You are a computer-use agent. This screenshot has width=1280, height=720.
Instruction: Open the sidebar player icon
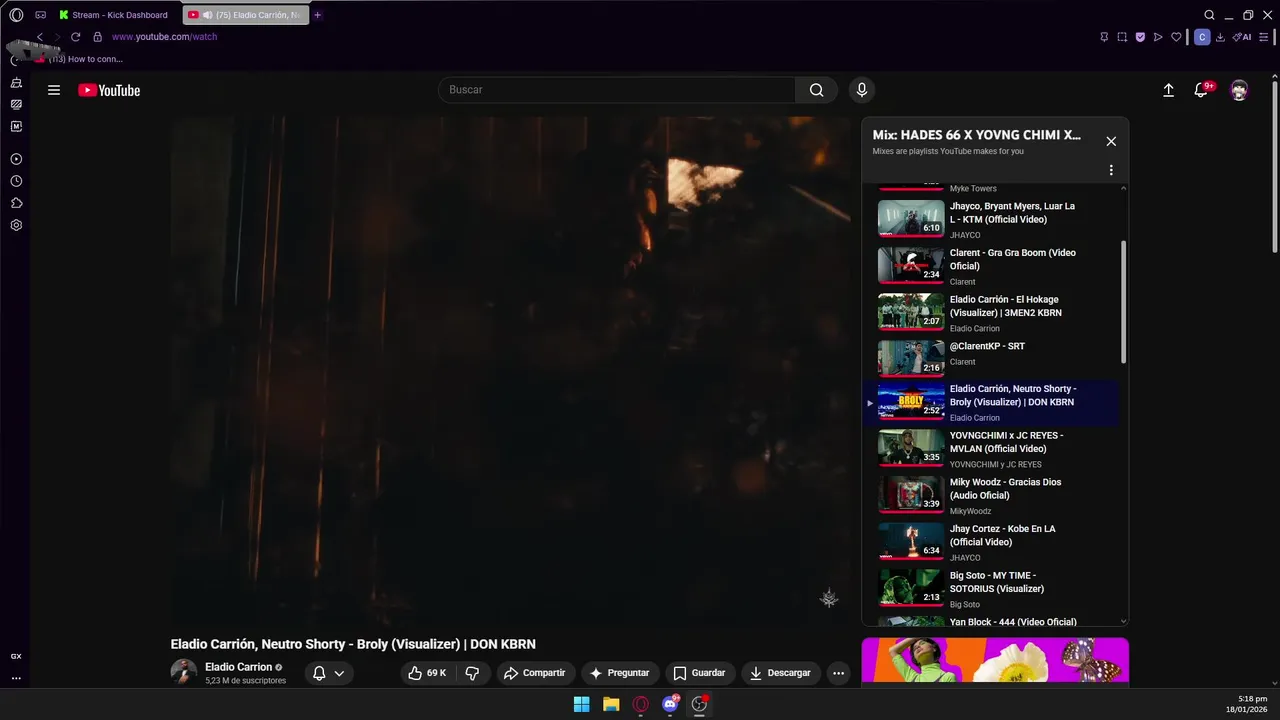point(16,159)
